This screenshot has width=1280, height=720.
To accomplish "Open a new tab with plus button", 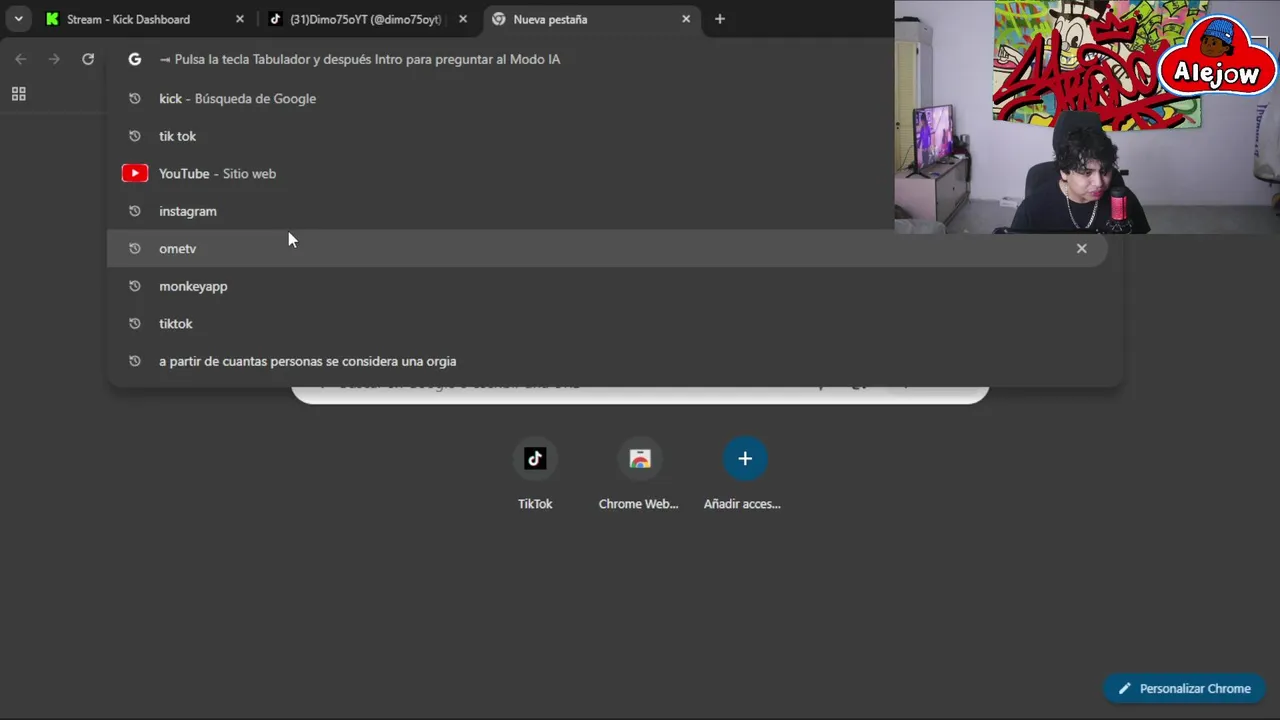I will coord(719,19).
